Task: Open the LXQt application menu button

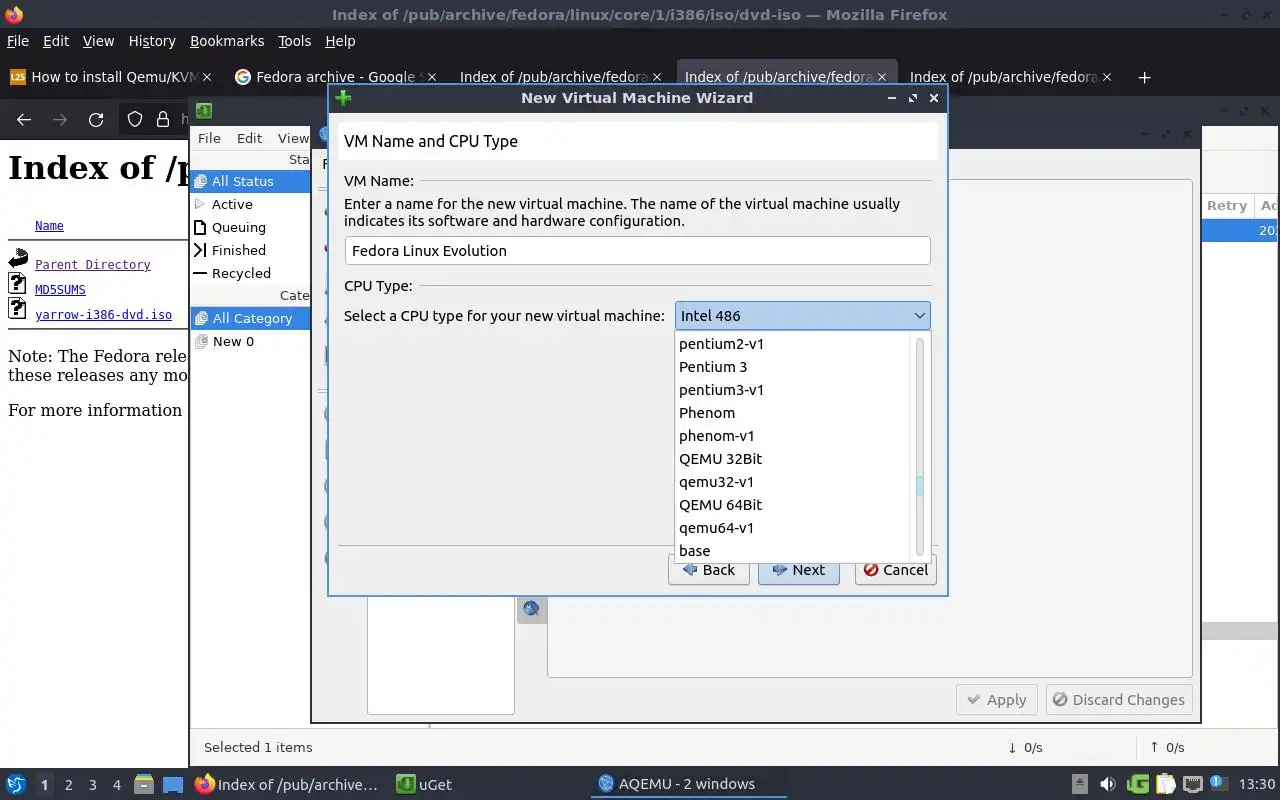Action: click(x=16, y=784)
